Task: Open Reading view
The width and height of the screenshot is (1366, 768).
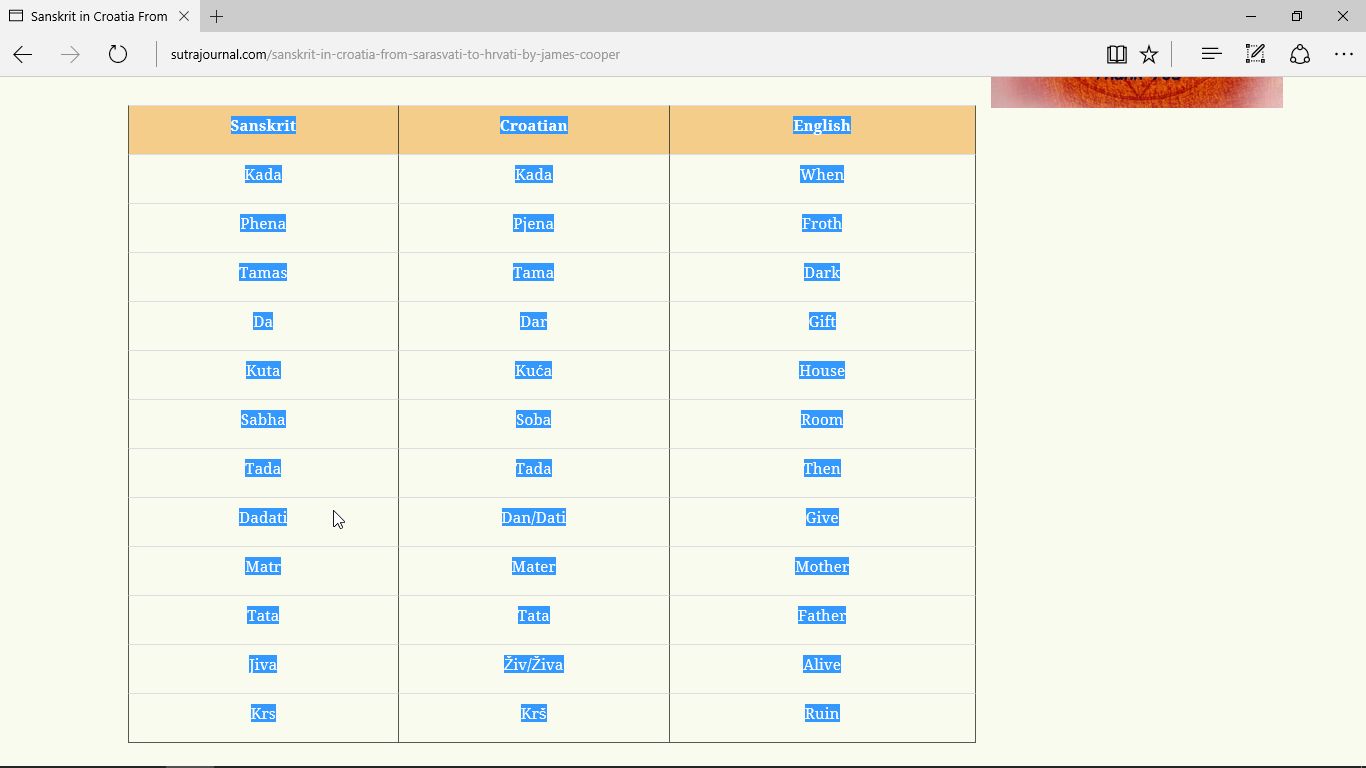Action: (1117, 54)
